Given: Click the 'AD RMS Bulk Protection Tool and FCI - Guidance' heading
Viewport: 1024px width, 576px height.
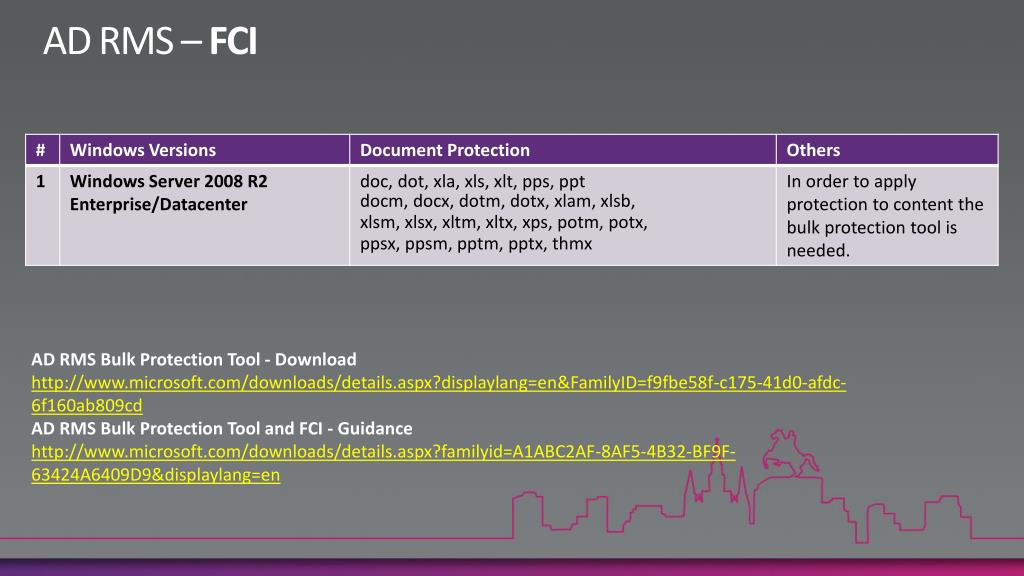Looking at the screenshot, I should [222, 428].
